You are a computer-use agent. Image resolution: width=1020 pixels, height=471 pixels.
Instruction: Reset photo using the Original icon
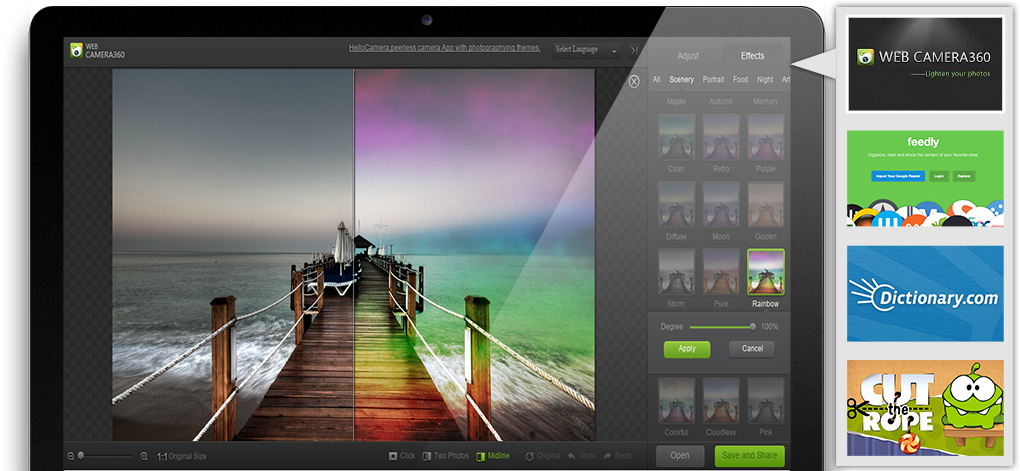[542, 456]
